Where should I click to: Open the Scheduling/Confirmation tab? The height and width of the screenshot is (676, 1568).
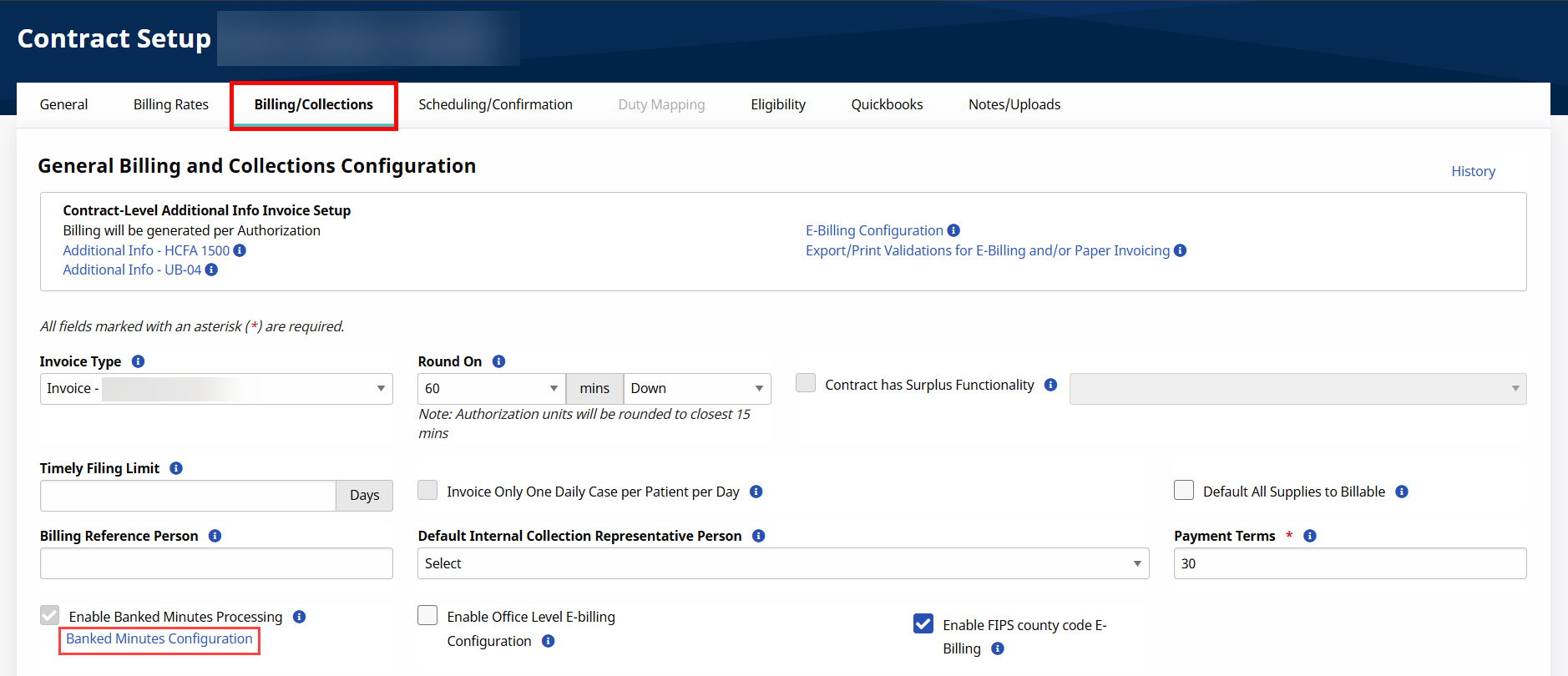[x=495, y=104]
